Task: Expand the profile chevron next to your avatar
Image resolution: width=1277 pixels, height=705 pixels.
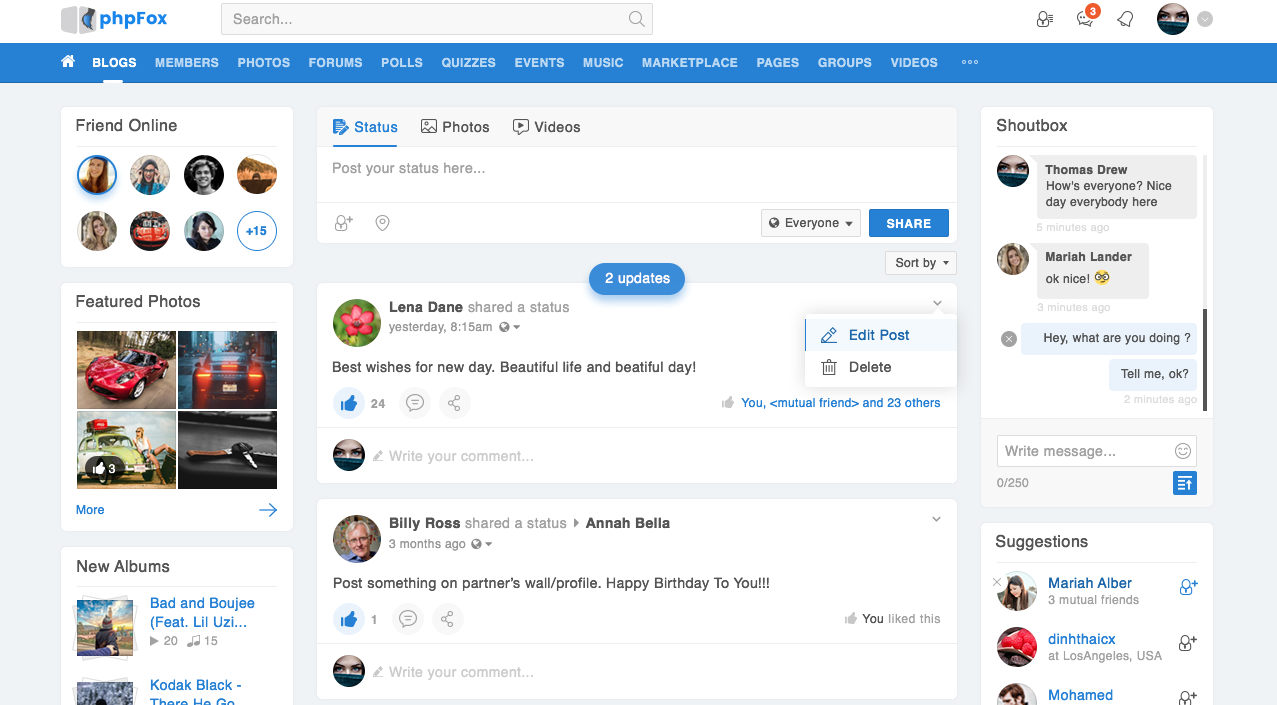Action: coord(1203,19)
